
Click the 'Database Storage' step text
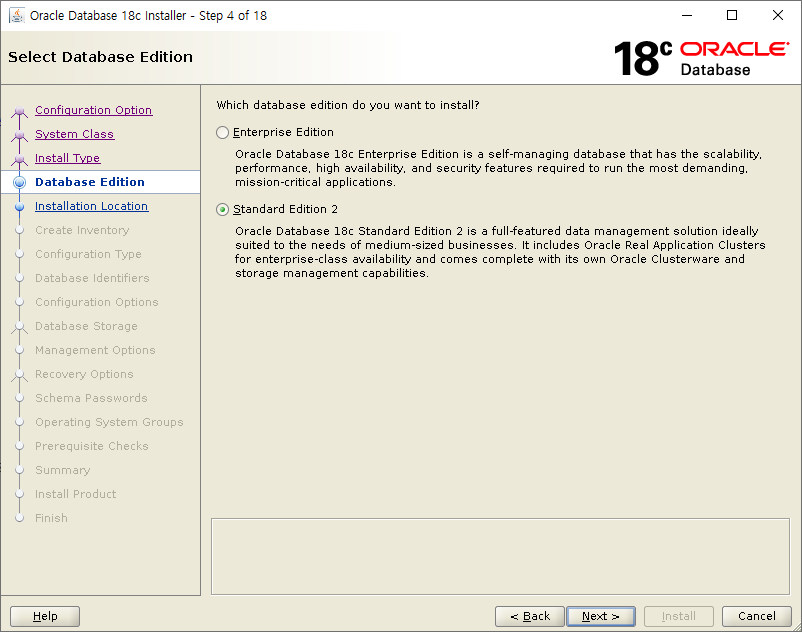[x=86, y=326]
